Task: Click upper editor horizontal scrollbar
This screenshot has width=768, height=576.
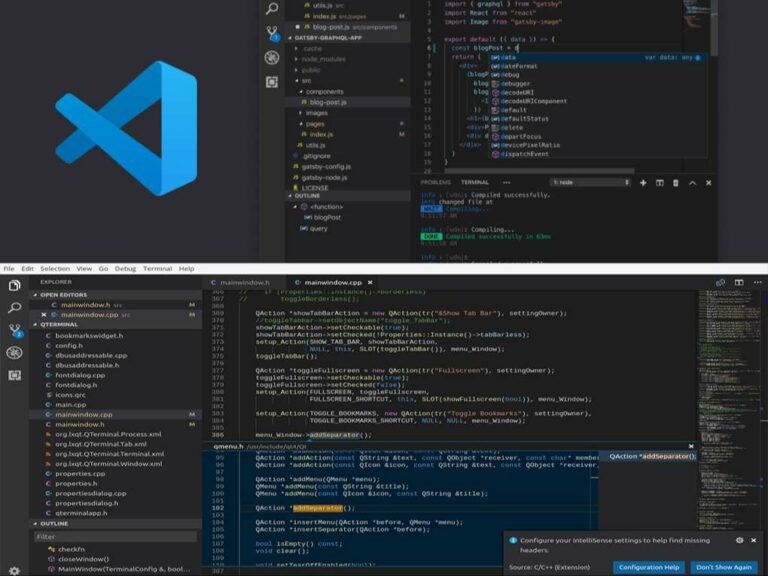Action: (x=539, y=171)
